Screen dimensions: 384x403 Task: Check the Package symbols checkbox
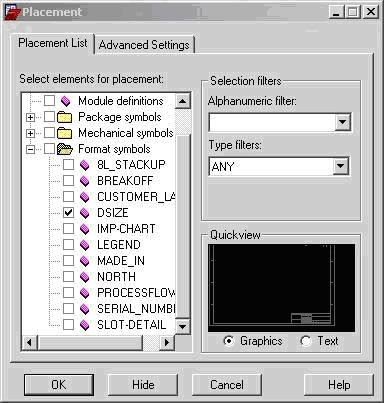[x=50, y=117]
